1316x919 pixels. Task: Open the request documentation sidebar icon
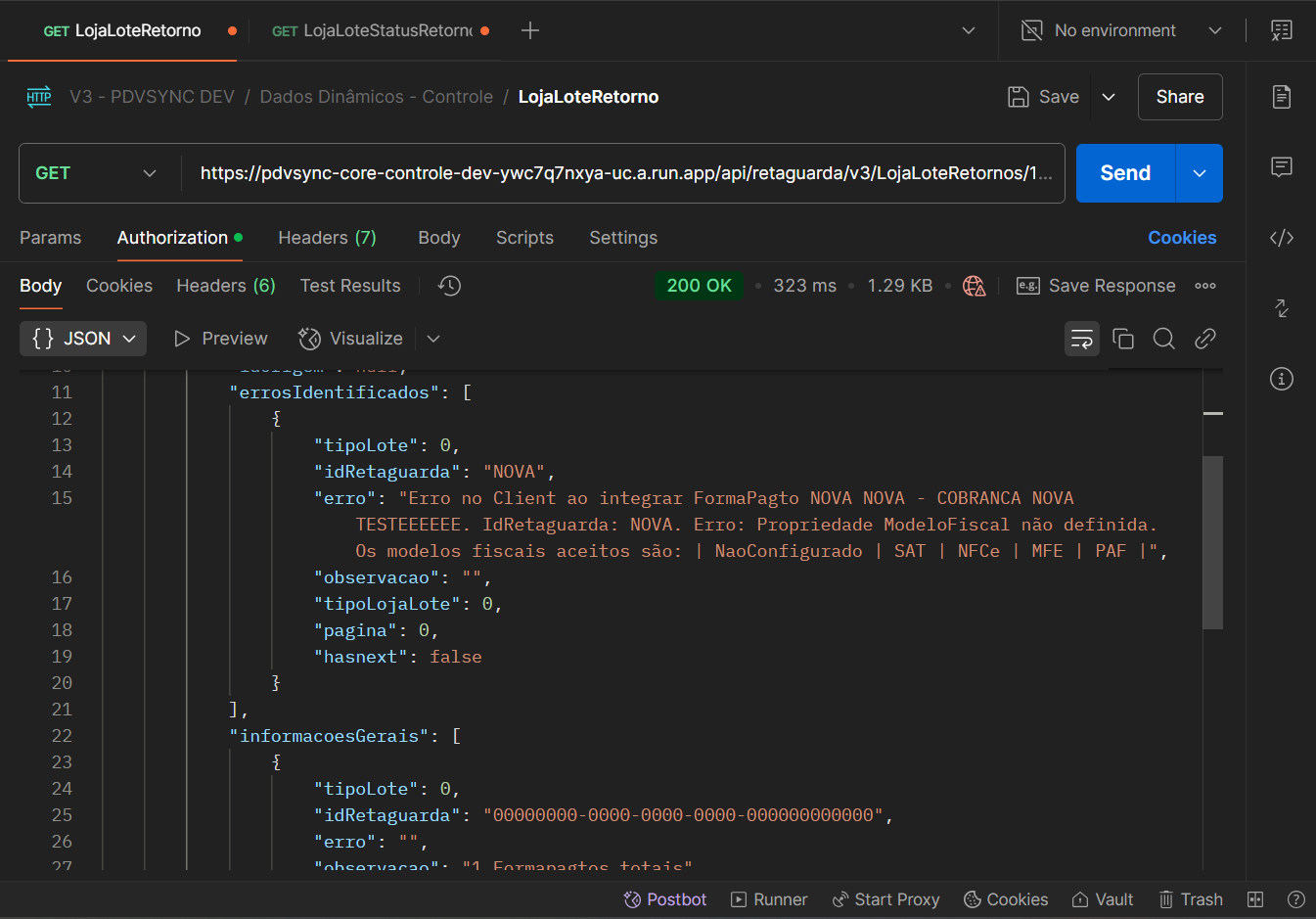[1281, 97]
